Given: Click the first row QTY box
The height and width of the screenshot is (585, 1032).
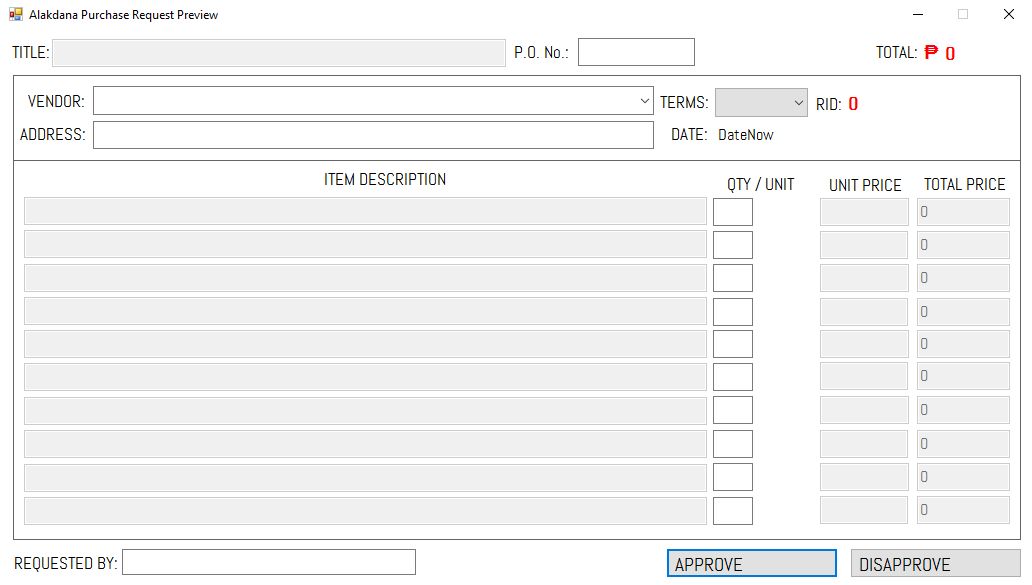Looking at the screenshot, I should point(733,212).
